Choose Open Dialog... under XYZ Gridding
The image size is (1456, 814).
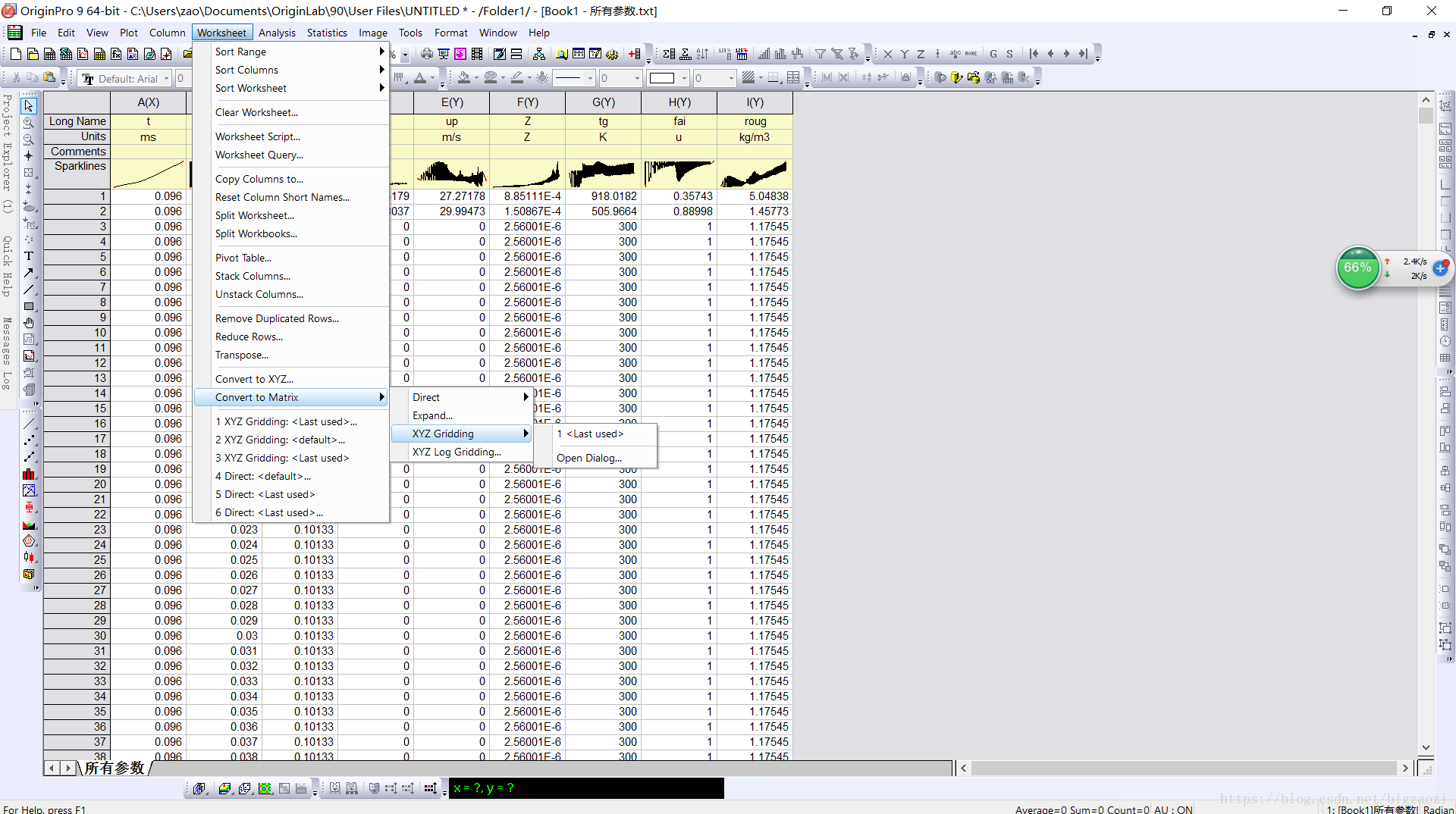588,458
